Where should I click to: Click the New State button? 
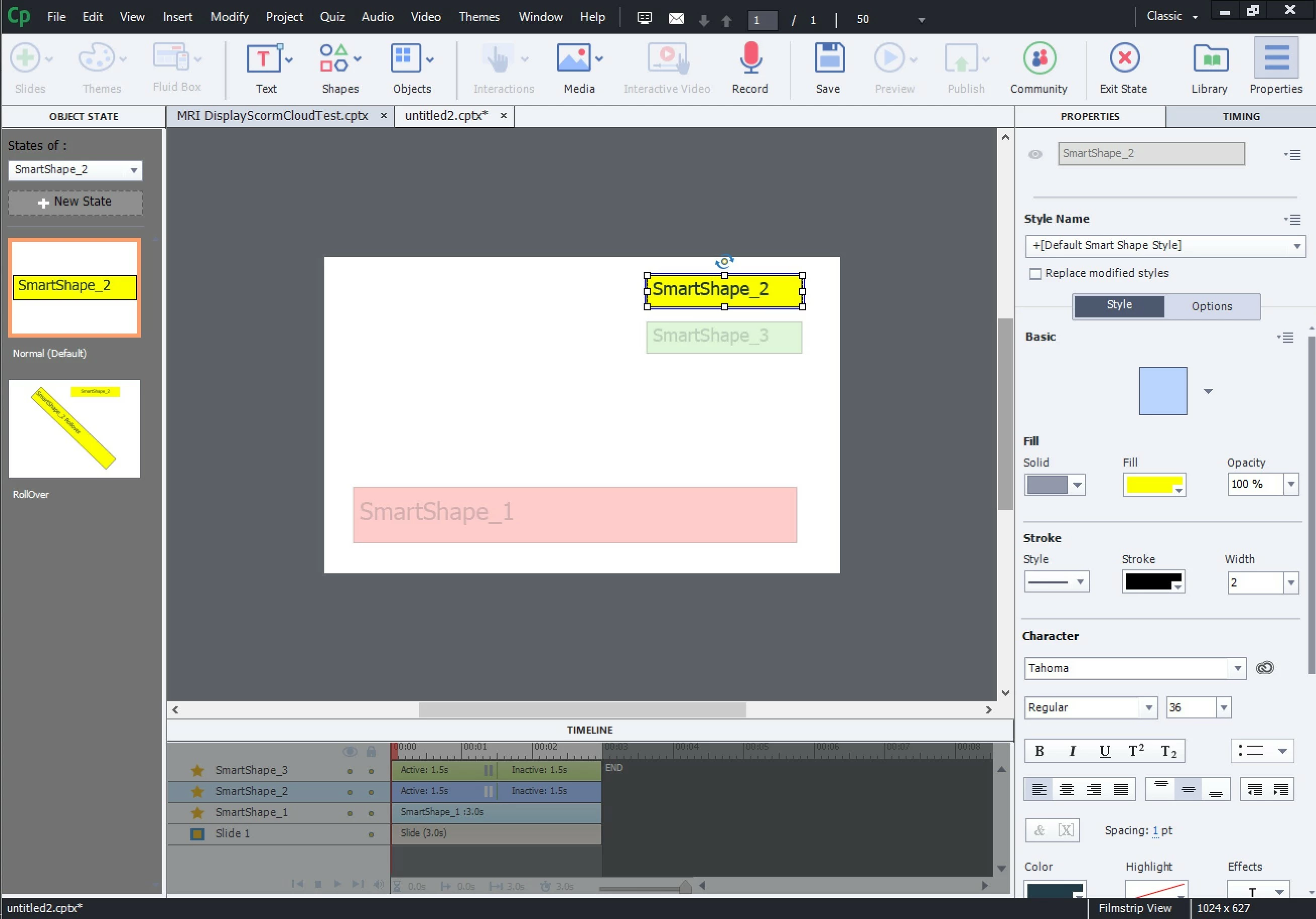75,203
